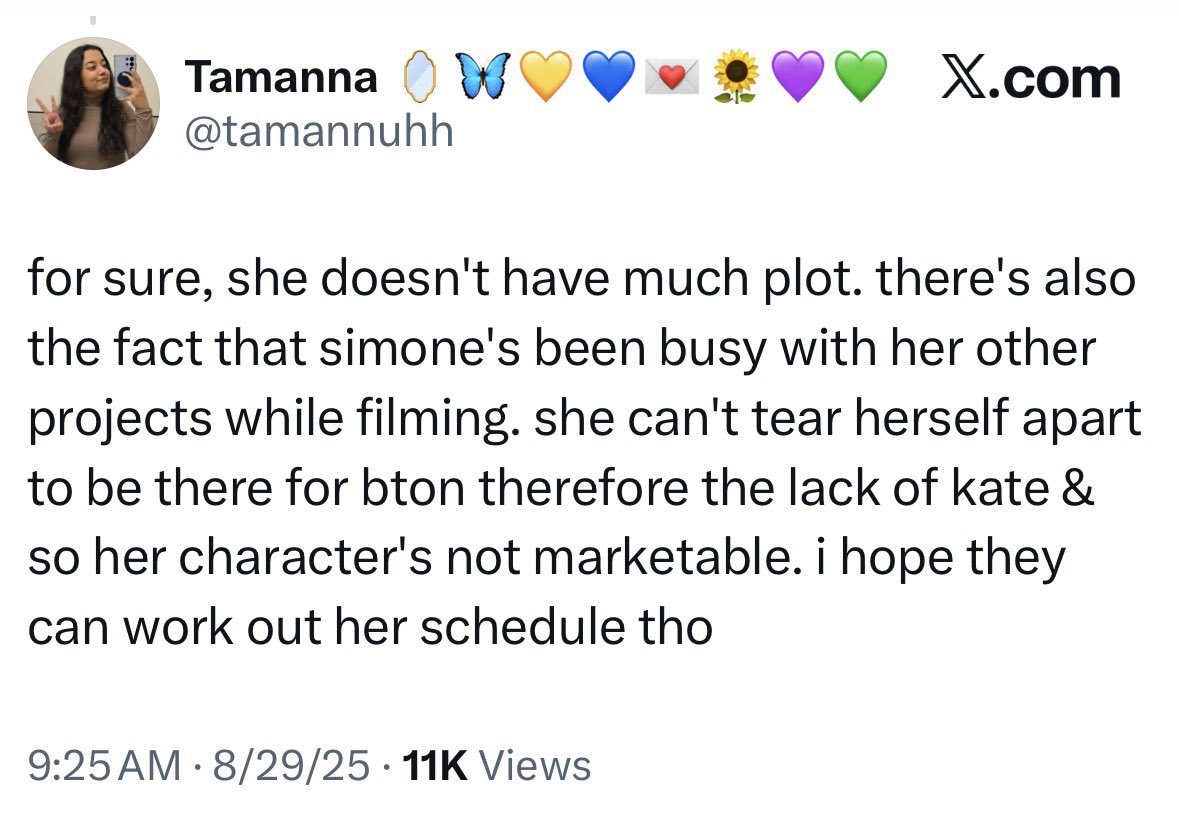Click the X.com label
This screenshot has width=1179, height=817.
(1030, 78)
